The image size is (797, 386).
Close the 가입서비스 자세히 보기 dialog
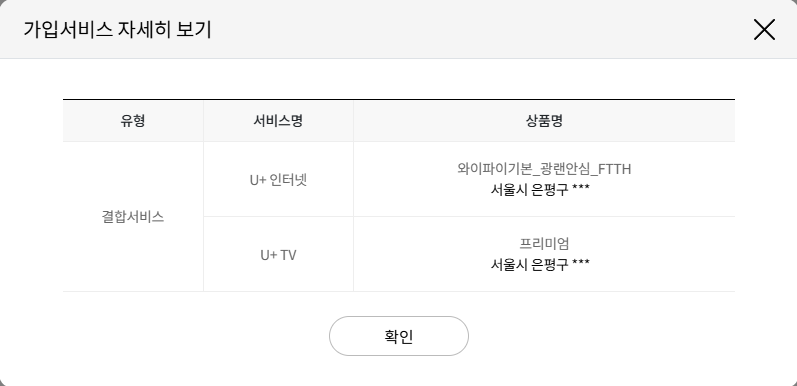coord(764,29)
